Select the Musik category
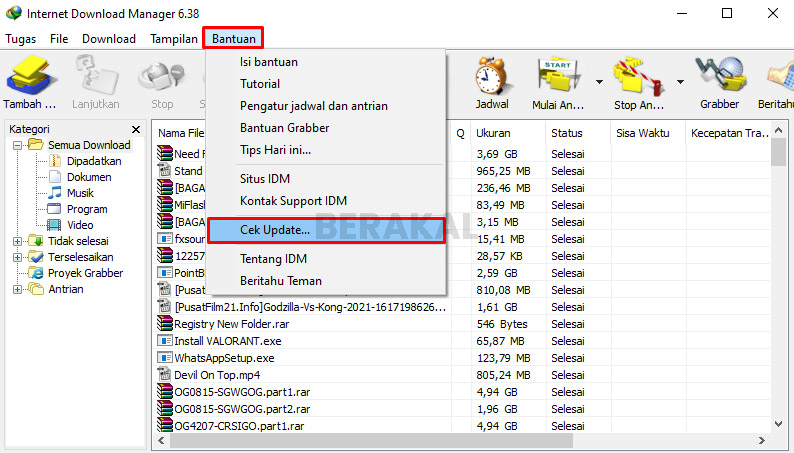 (80, 193)
